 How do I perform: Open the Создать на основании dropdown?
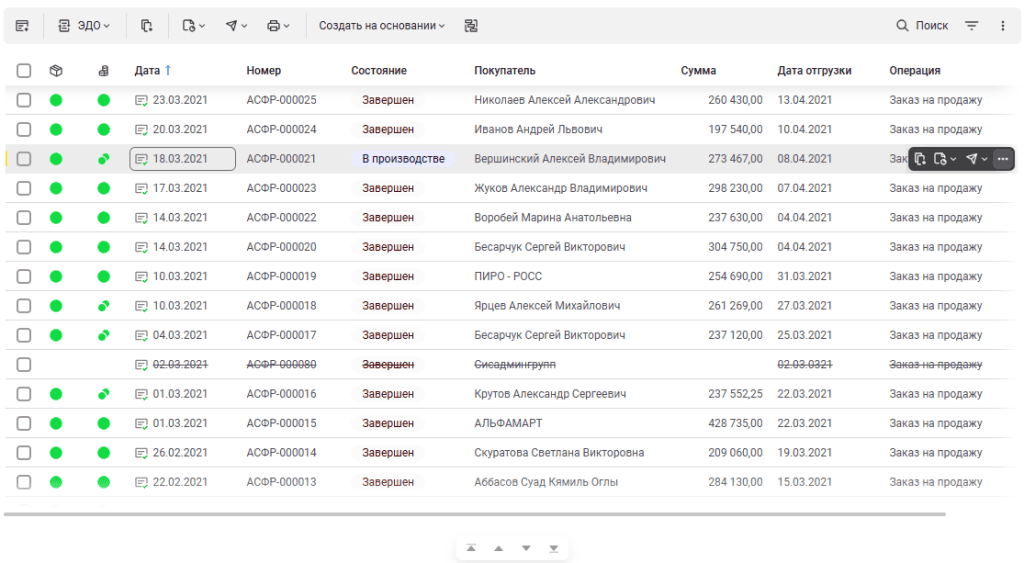[382, 26]
